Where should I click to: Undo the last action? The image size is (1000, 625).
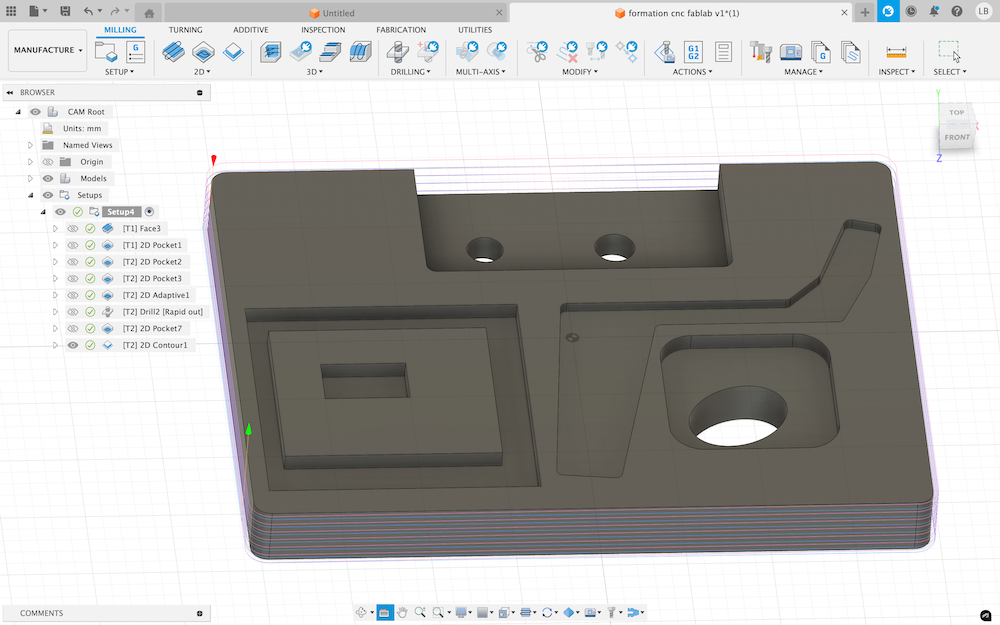pos(88,11)
